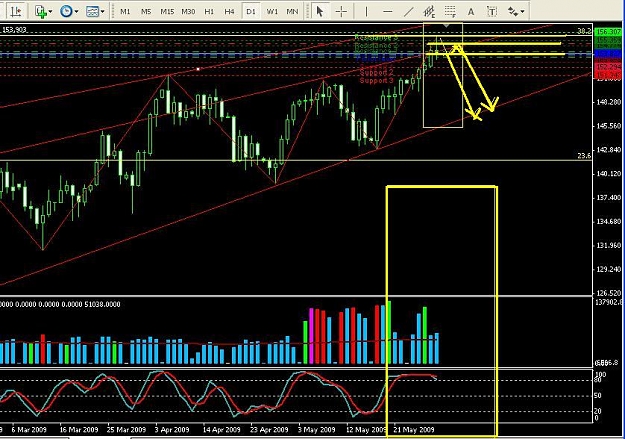Switch chart to W1 weekly timeframe

(272, 12)
